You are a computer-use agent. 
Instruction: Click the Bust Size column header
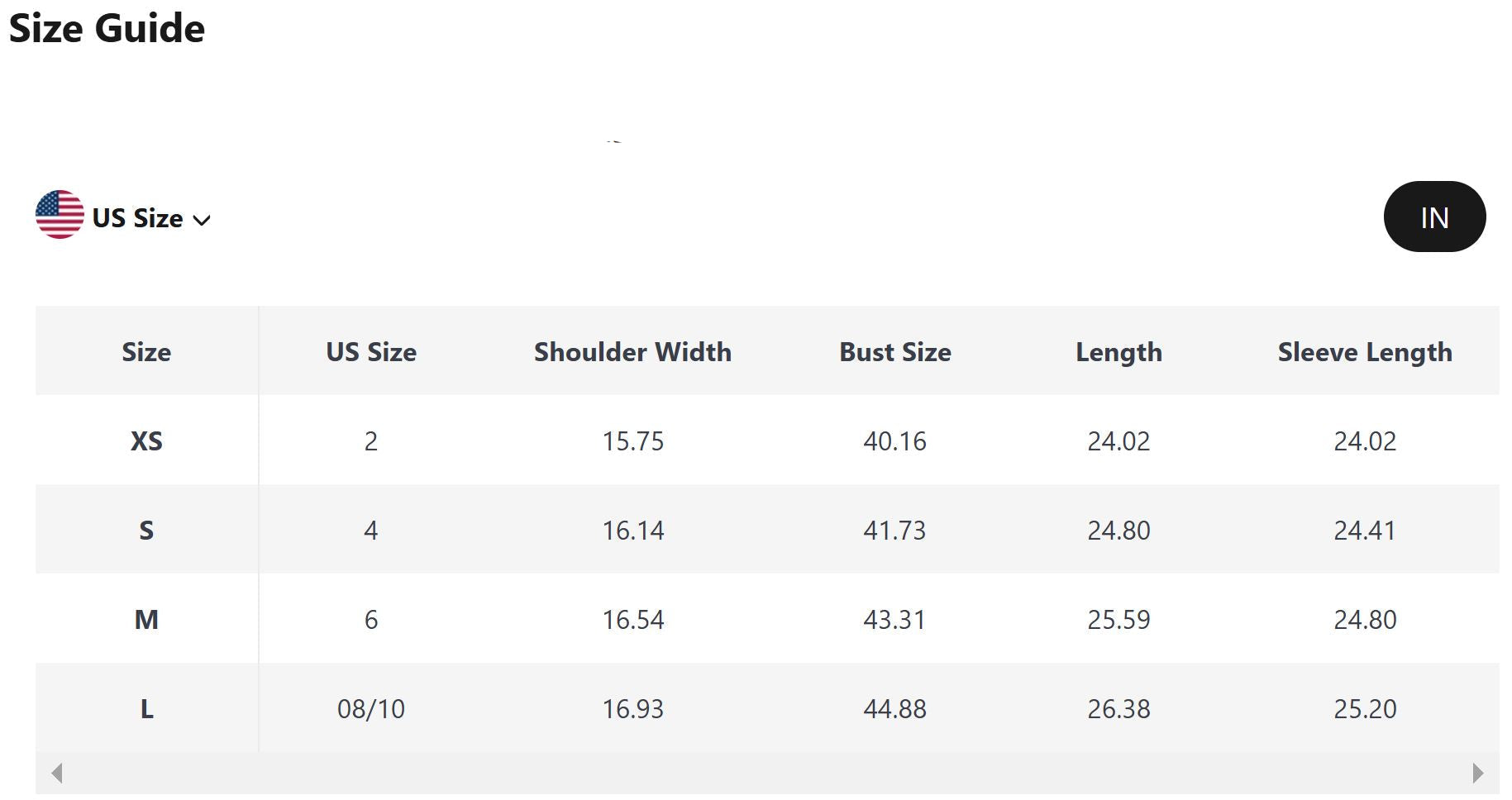coord(894,352)
